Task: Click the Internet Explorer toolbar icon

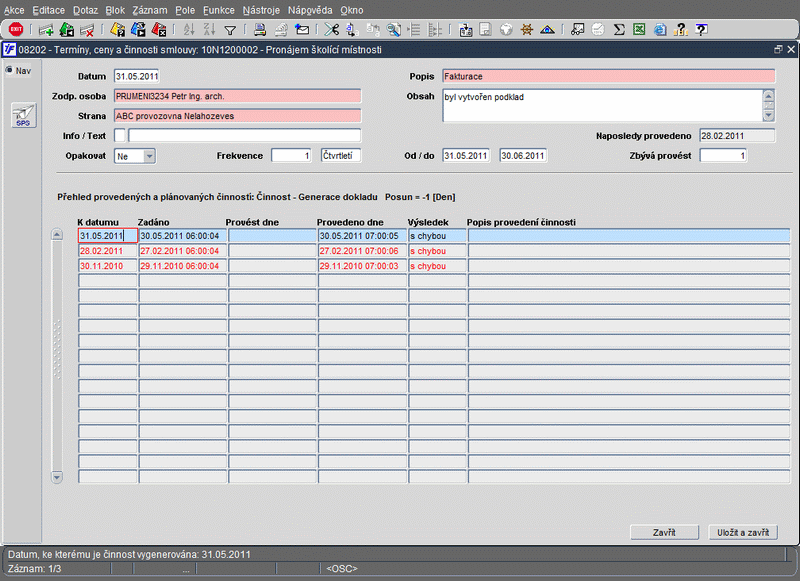Action: tap(660, 30)
